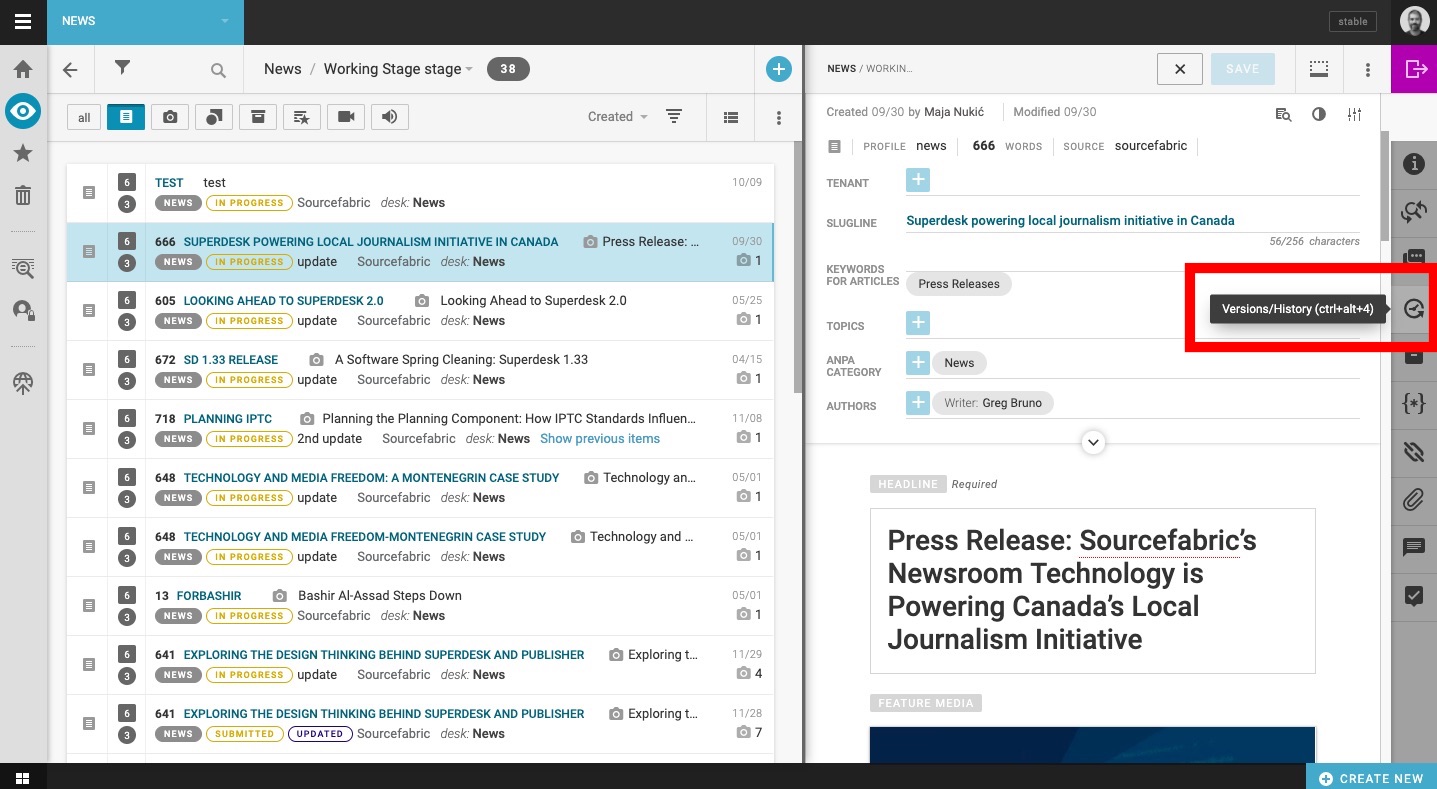The width and height of the screenshot is (1437, 789).
Task: Open Monitoring with the eye icon
Action: (22, 111)
